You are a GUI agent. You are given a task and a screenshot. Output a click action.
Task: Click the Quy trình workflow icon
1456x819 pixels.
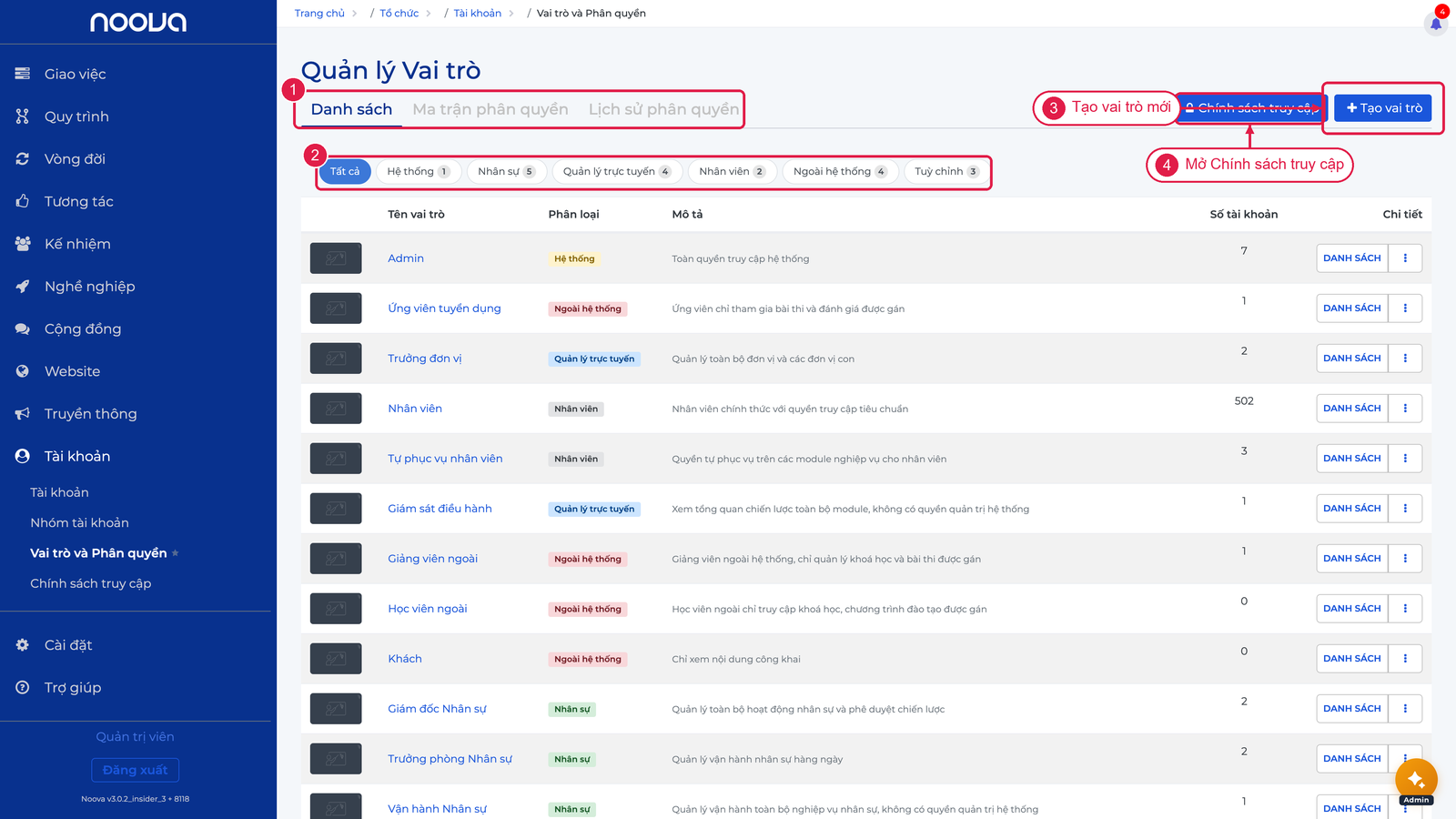coord(23,116)
